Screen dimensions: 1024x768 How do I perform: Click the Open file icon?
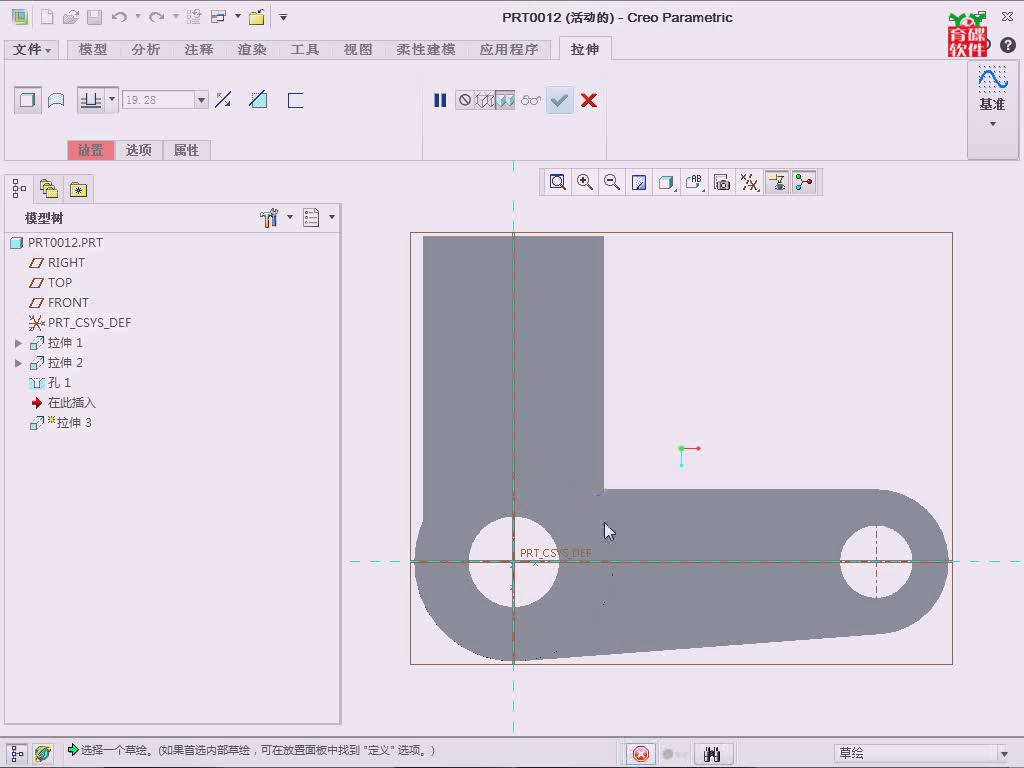71,17
